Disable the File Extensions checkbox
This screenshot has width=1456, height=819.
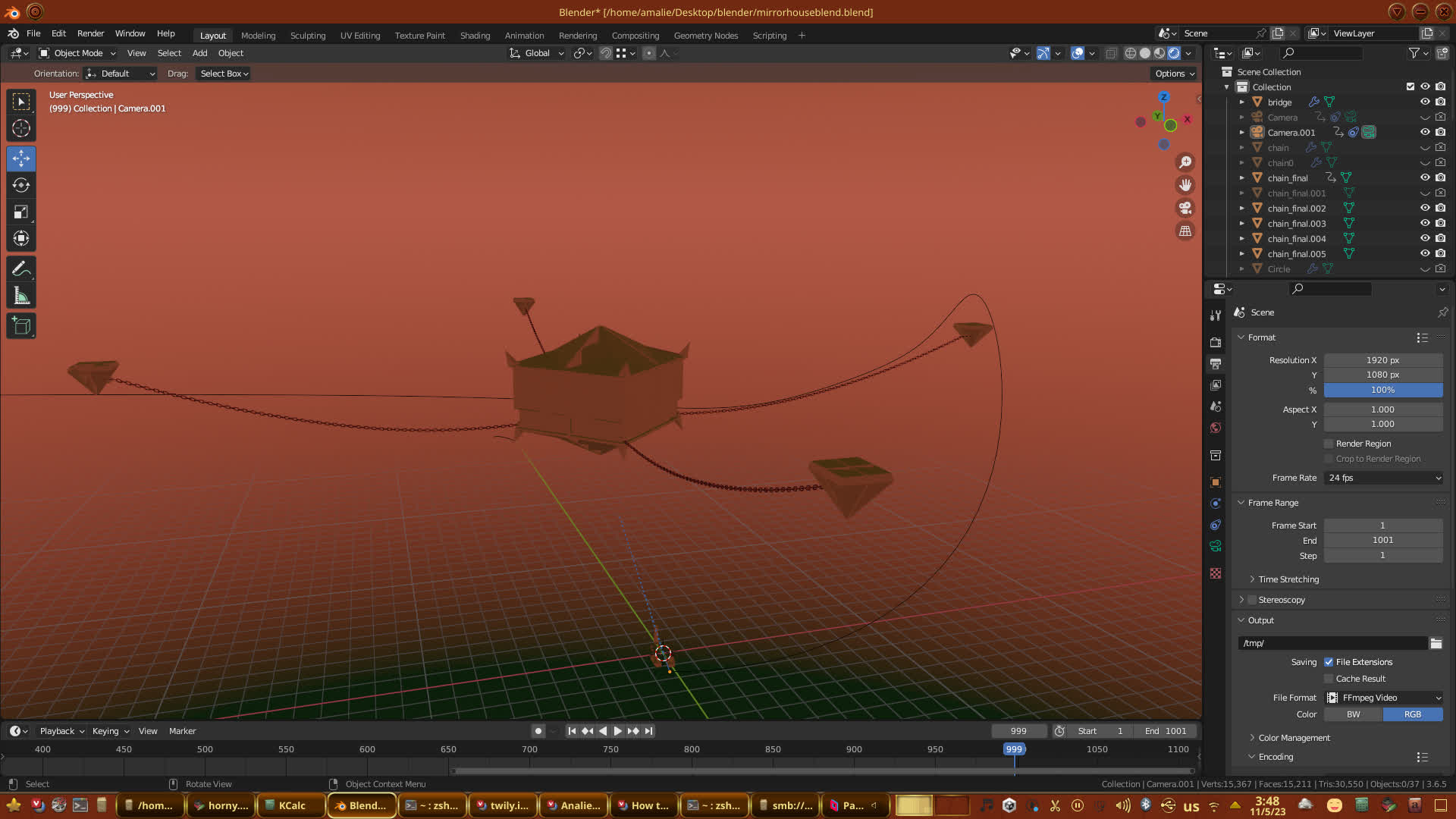pos(1329,662)
